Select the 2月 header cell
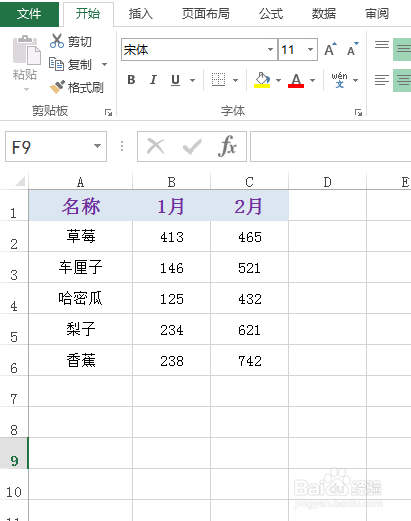 (249, 205)
